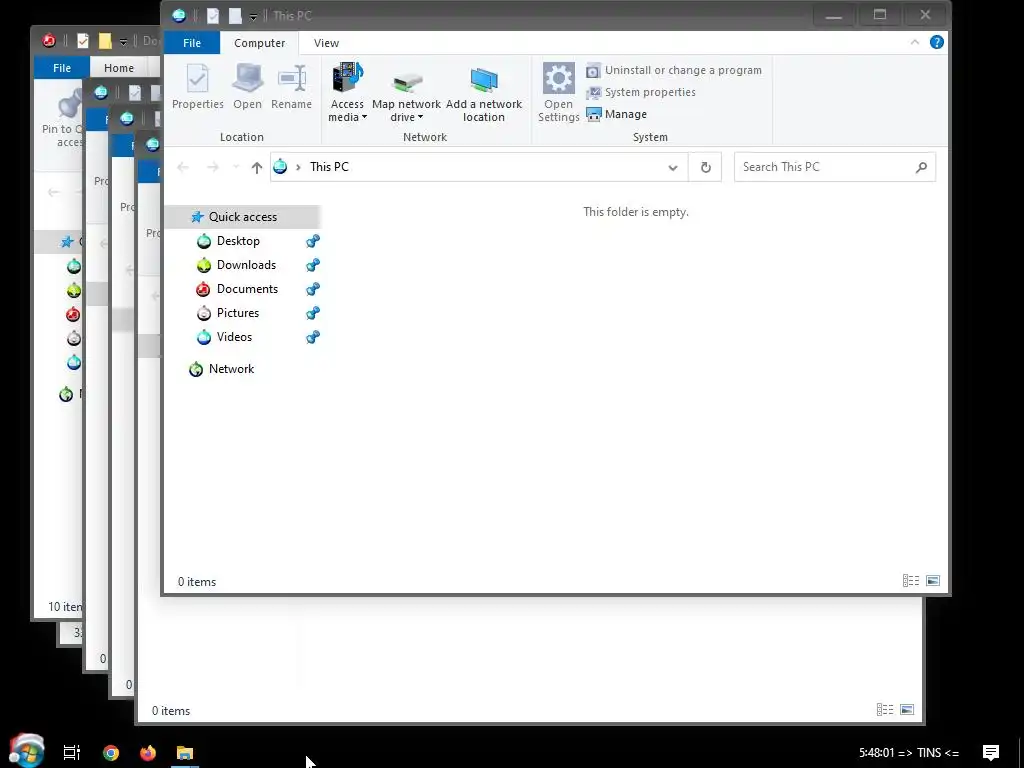
Task: Open the Access media dropdown
Action: (x=347, y=91)
